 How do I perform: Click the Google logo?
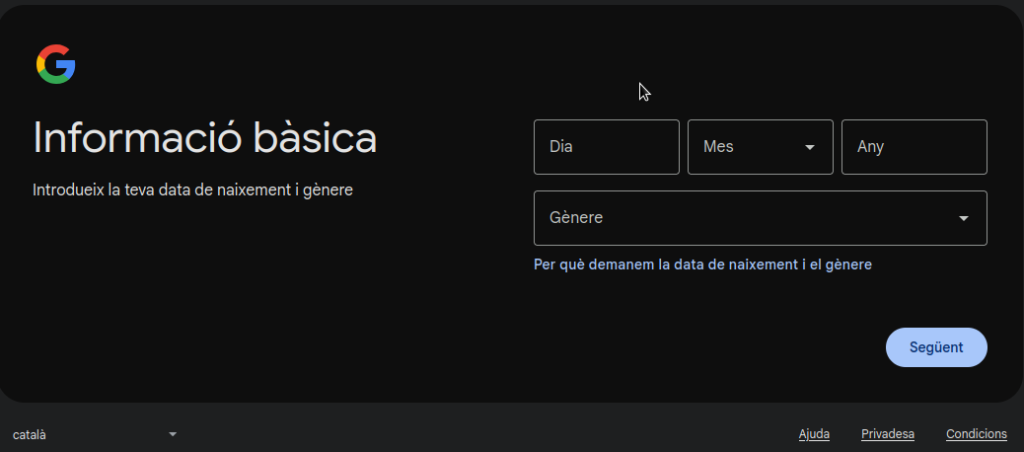pyautogui.click(x=56, y=65)
